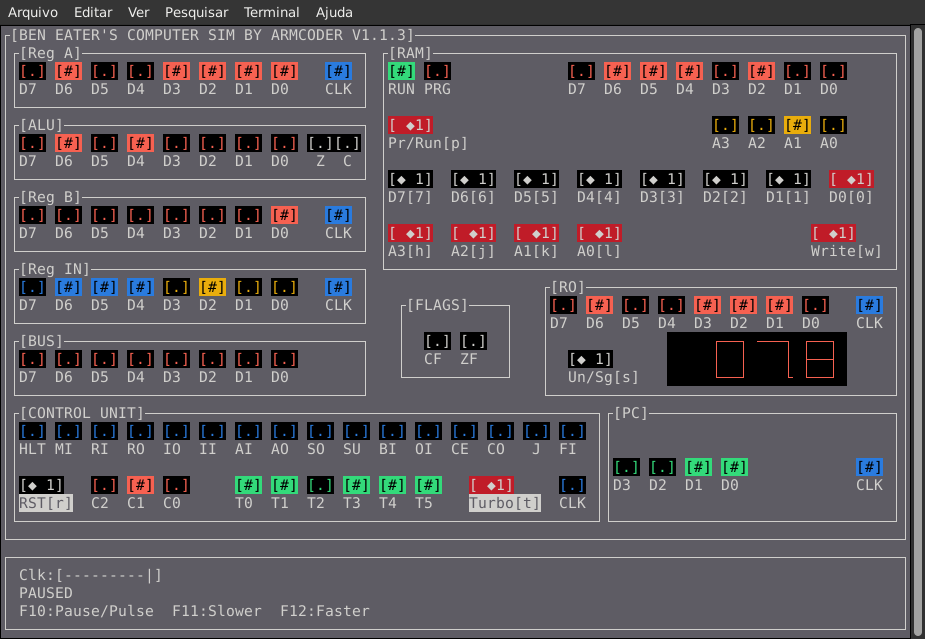Click the Reg IN D6 blue LED

click(68, 287)
